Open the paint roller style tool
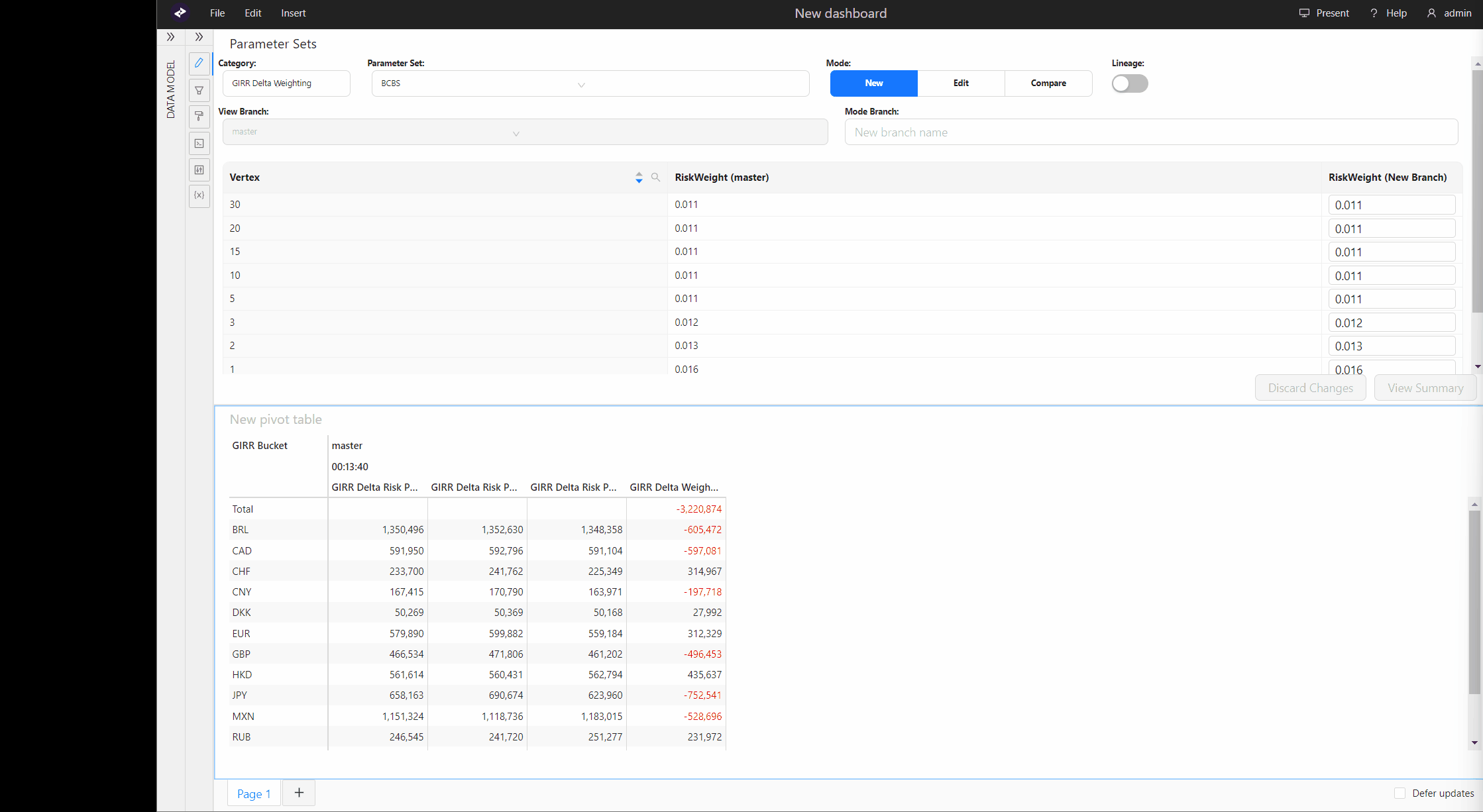 coord(199,117)
